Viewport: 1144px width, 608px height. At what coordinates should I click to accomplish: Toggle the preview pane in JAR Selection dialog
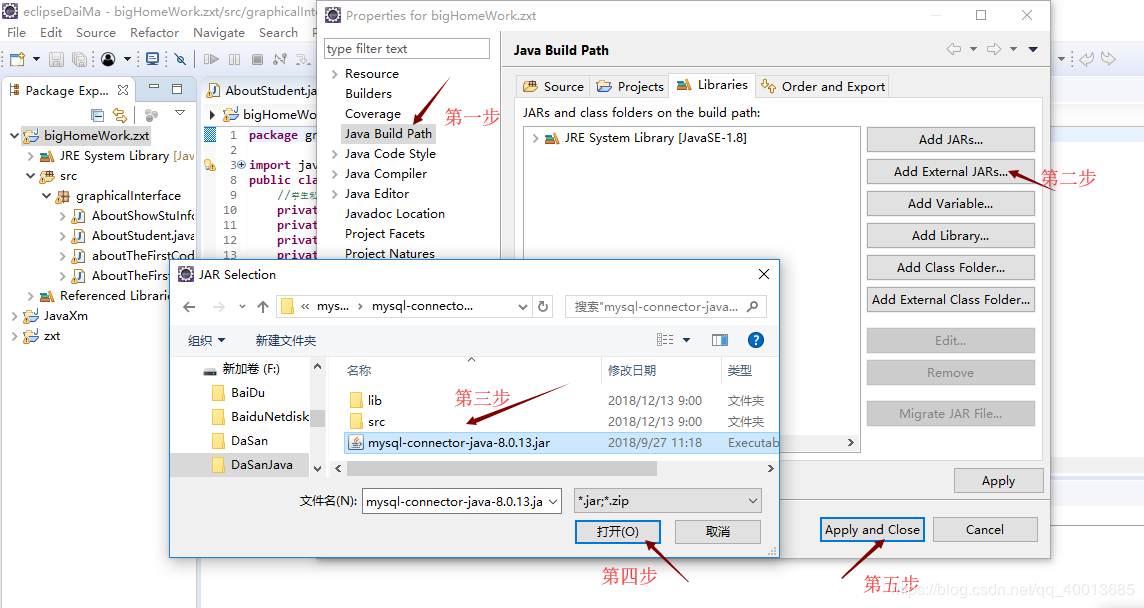(x=720, y=339)
